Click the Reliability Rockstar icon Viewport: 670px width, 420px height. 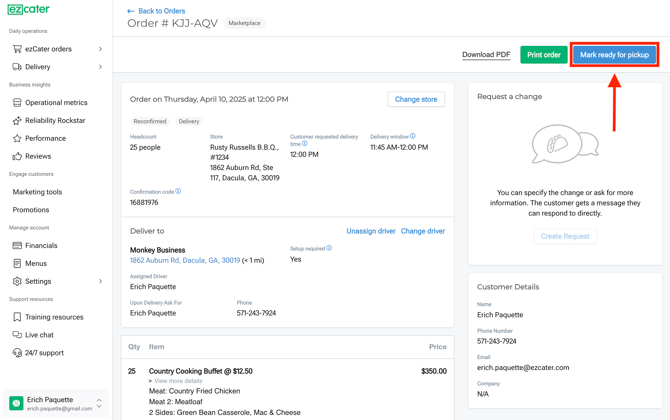point(17,121)
